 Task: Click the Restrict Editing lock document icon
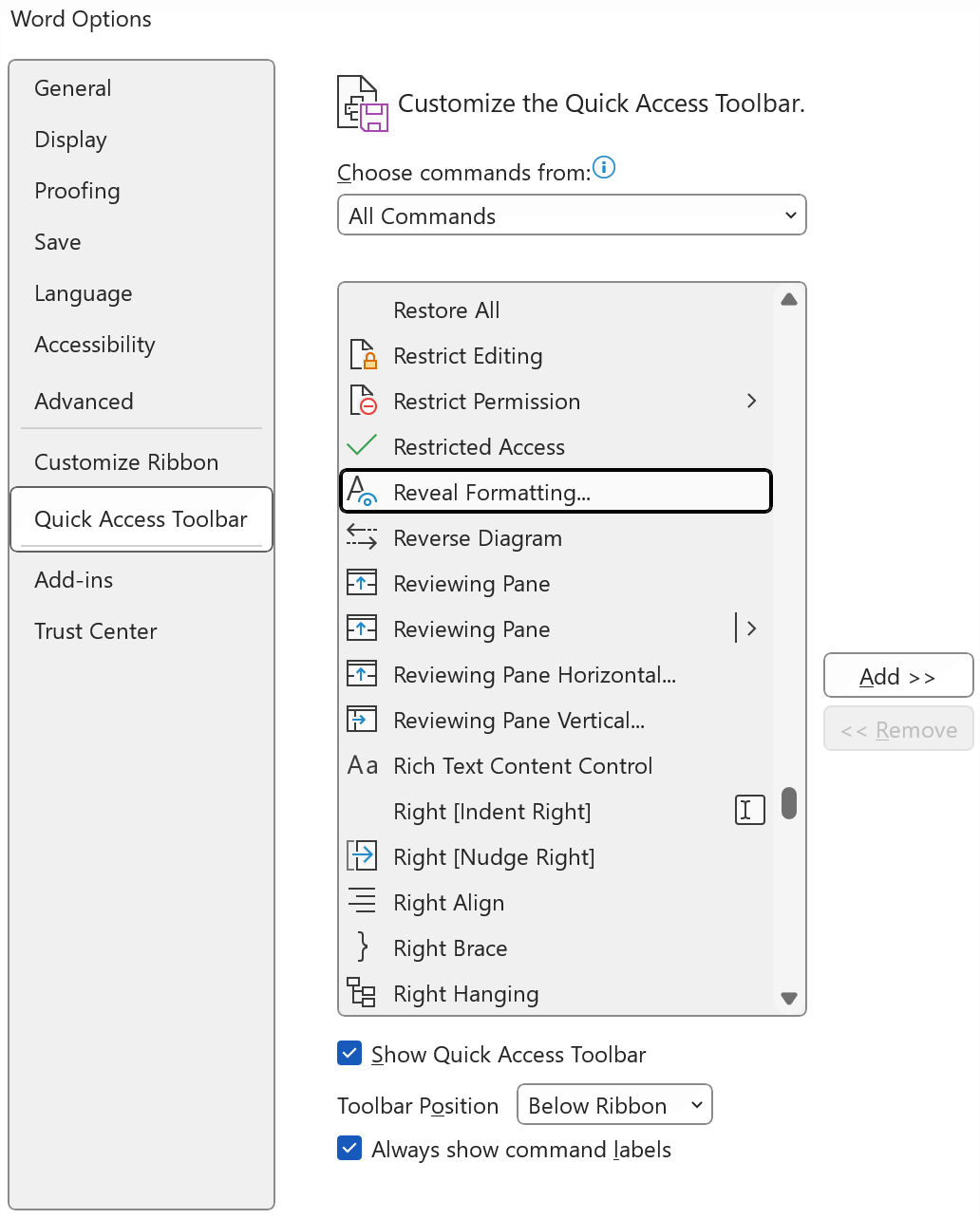363,355
